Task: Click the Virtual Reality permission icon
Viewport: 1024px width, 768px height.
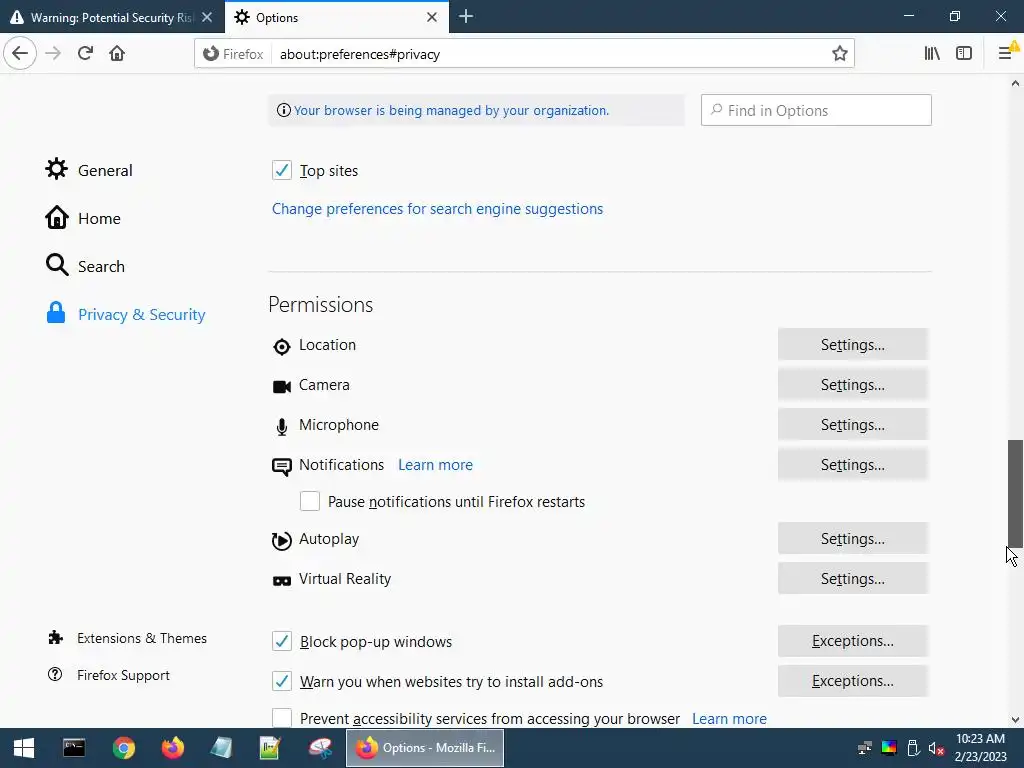Action: pos(281,581)
